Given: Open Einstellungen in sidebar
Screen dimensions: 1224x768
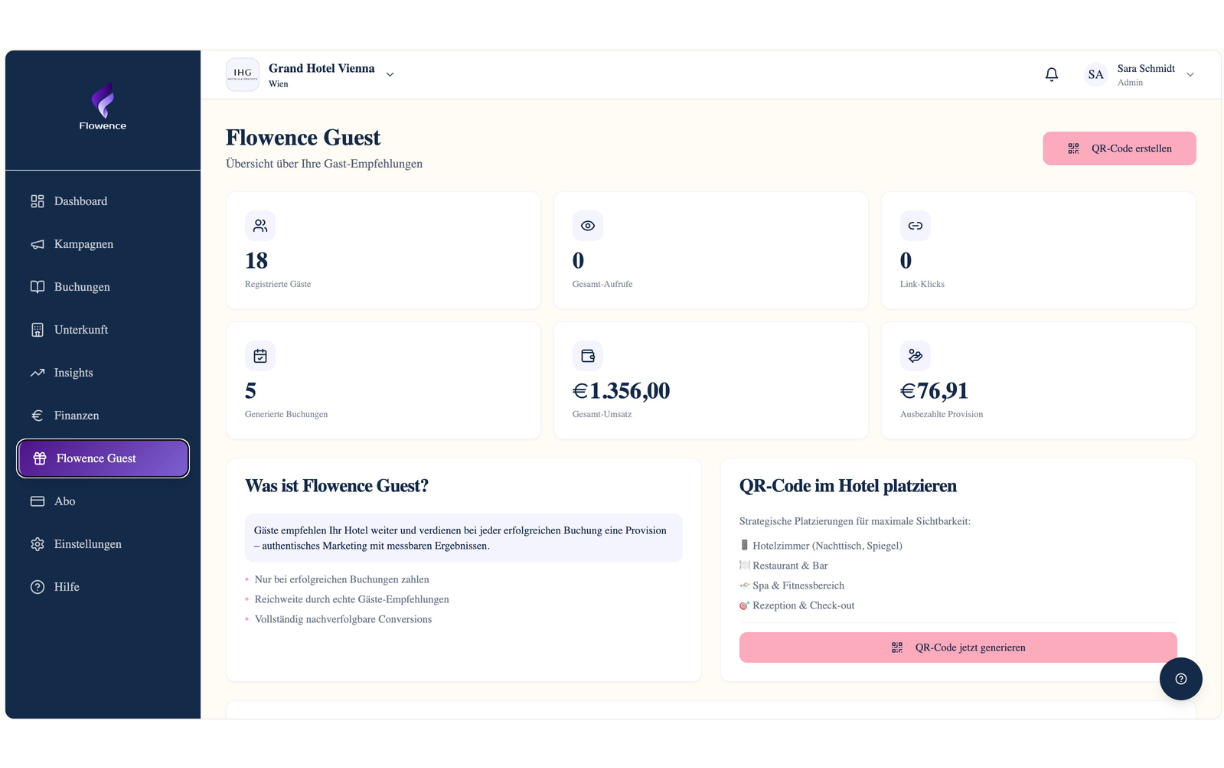Looking at the screenshot, I should click(x=103, y=544).
